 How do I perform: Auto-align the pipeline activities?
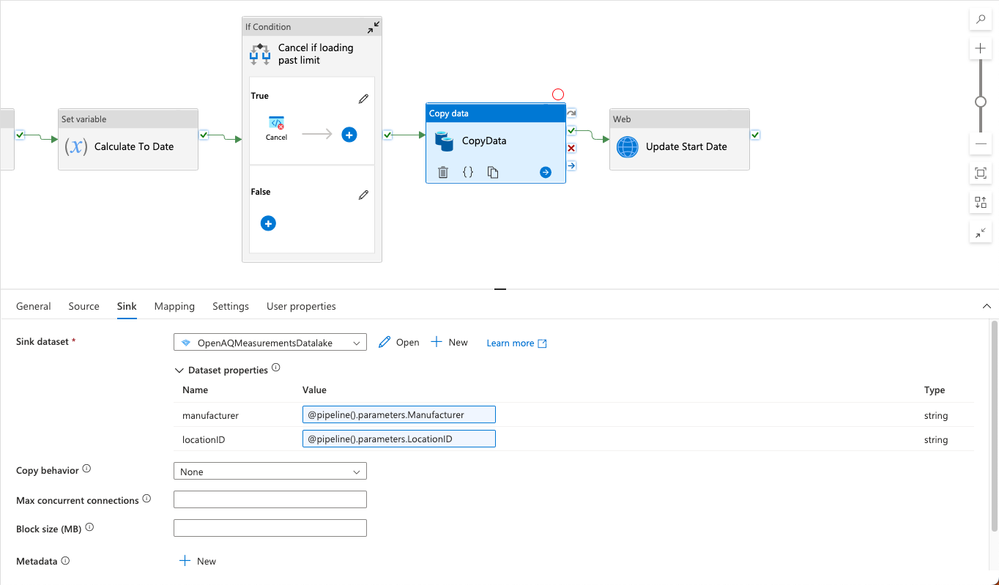tap(981, 203)
